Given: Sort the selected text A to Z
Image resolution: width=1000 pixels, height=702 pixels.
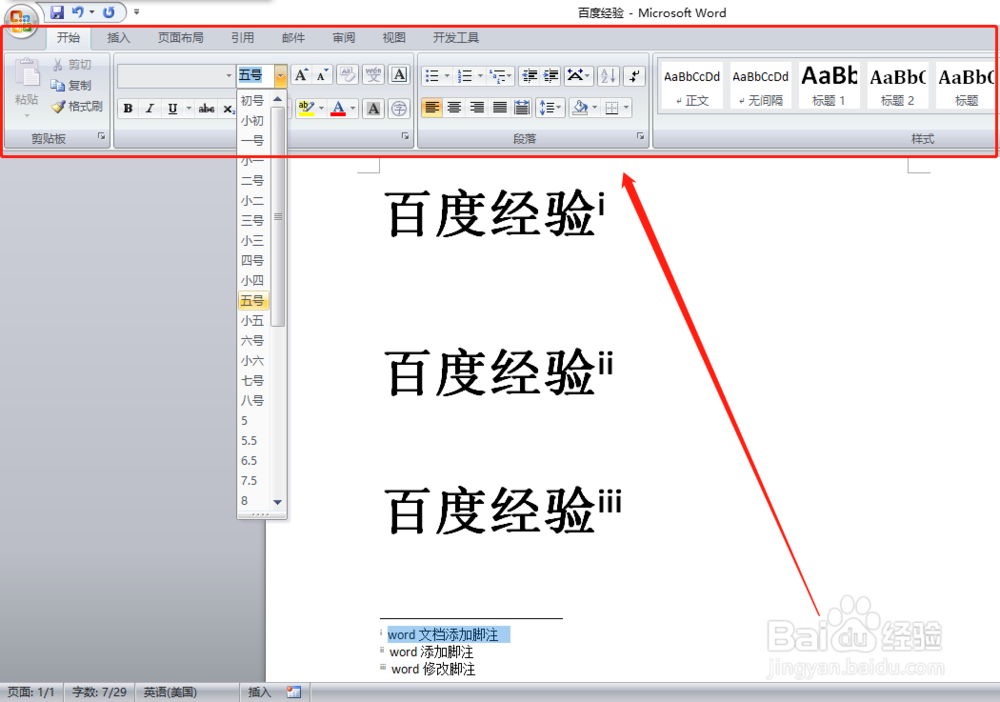Looking at the screenshot, I should (x=608, y=77).
